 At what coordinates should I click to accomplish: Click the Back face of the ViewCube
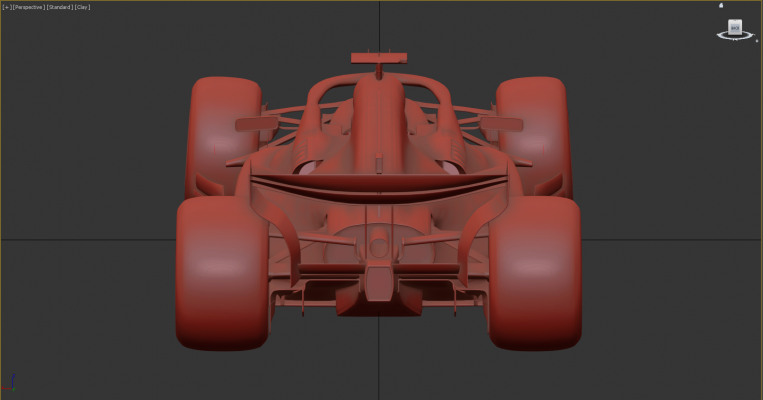[x=735, y=27]
